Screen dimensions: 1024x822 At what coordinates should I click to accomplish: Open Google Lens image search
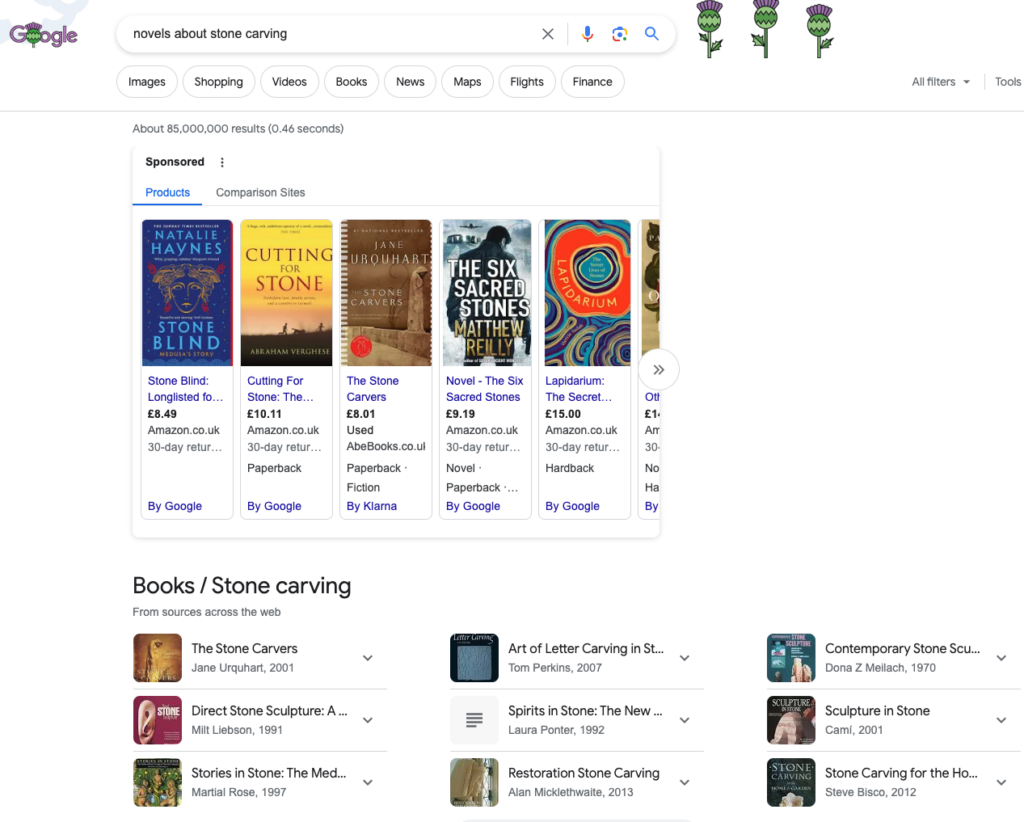tap(620, 34)
